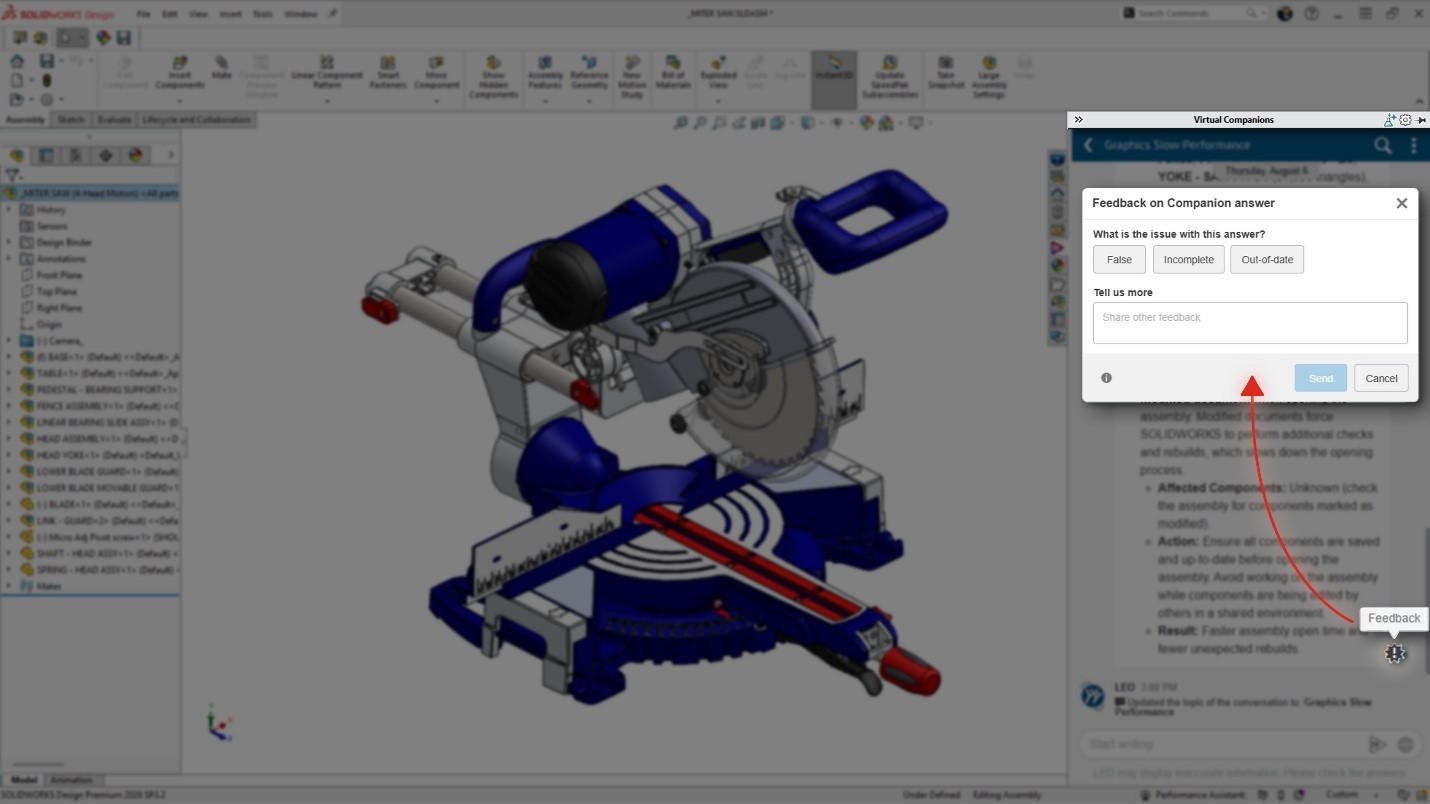1430x804 pixels.
Task: Open SOLIDWORKS help question mark icon
Action: [1311, 13]
